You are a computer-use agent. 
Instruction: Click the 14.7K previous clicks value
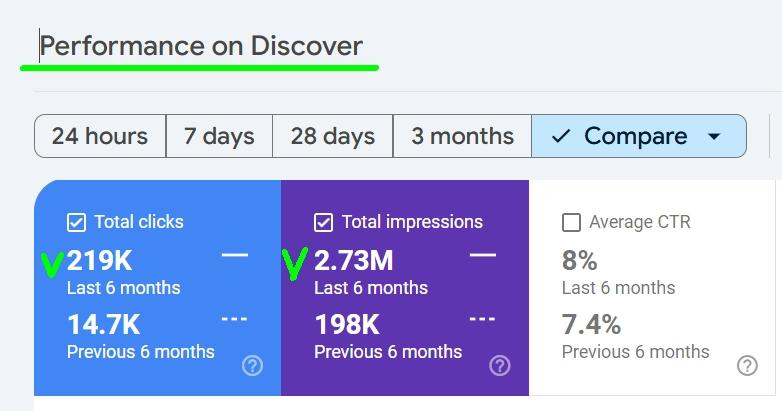point(104,325)
